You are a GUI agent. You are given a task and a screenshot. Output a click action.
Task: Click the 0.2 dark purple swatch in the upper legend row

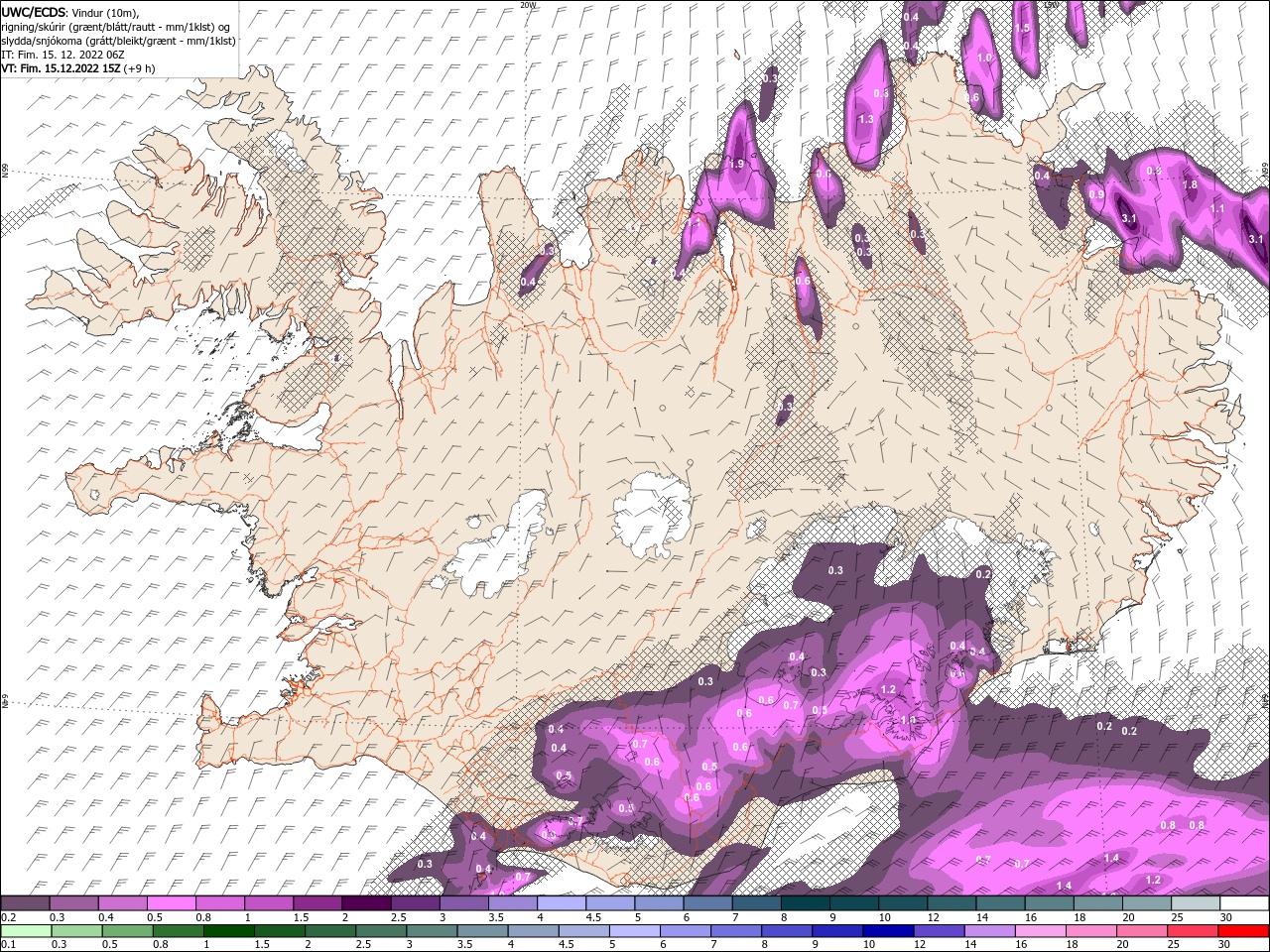click(25, 903)
